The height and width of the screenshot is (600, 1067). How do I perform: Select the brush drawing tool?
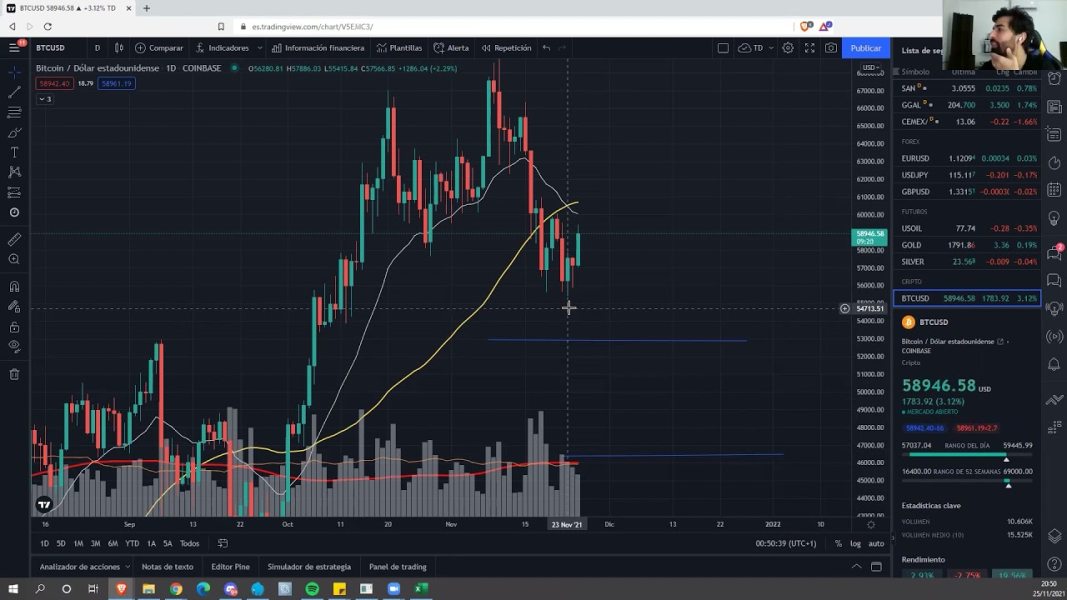point(14,133)
